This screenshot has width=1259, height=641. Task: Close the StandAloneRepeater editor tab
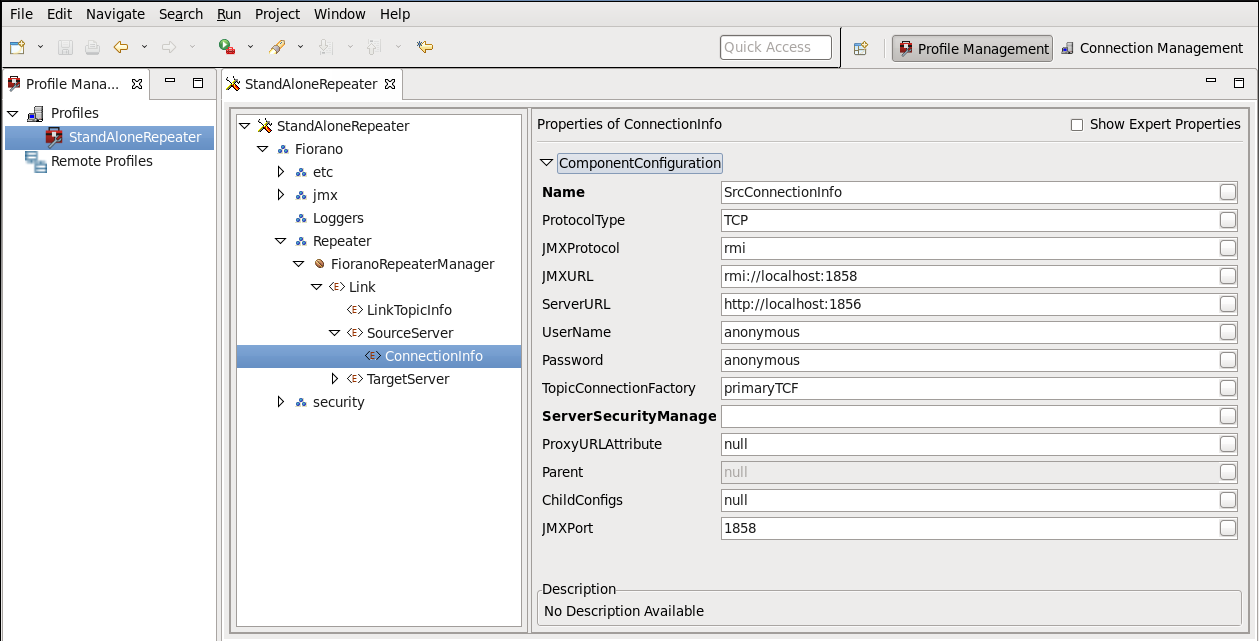pos(390,84)
